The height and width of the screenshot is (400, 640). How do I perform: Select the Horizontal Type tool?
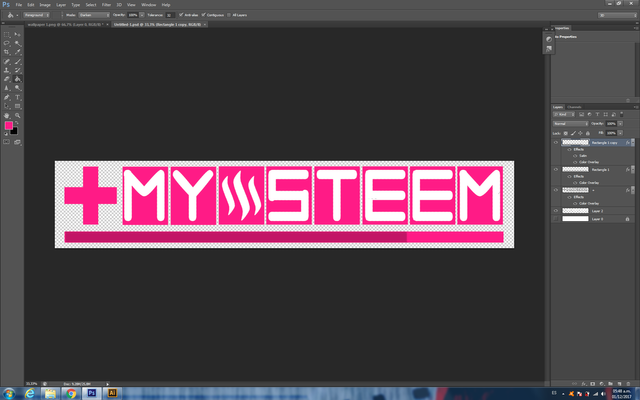pos(18,98)
